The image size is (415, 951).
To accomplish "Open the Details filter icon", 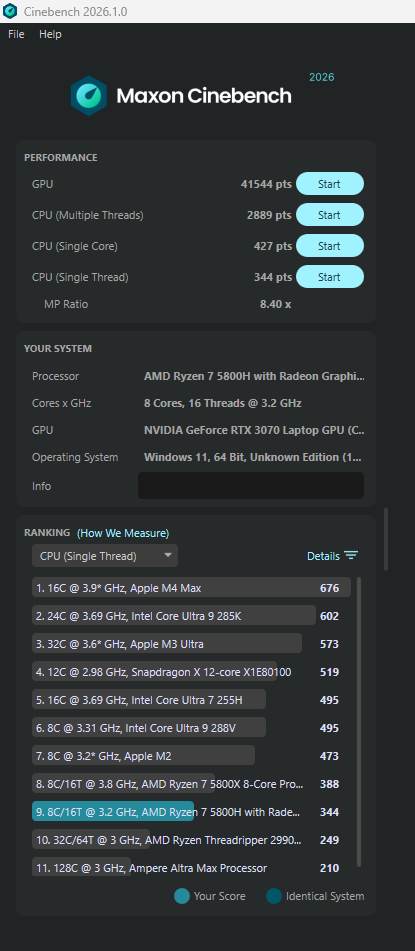I will [351, 556].
